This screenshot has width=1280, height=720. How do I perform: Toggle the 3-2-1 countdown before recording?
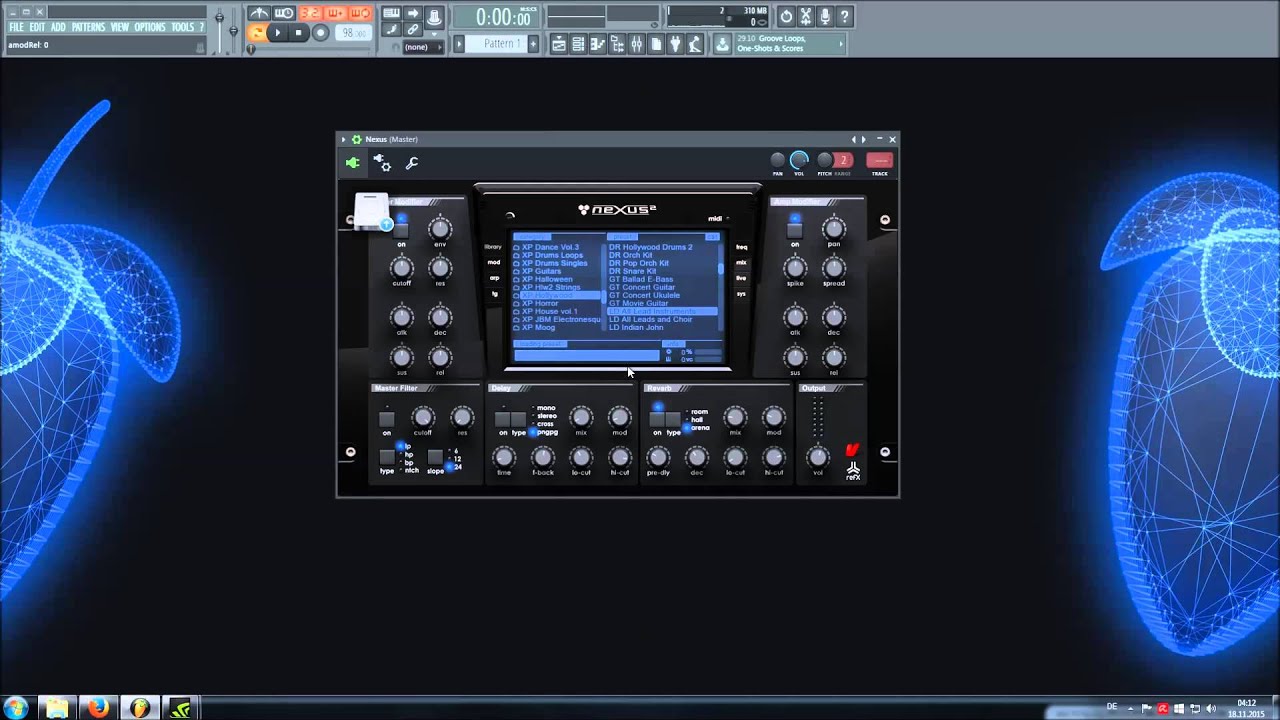[310, 13]
